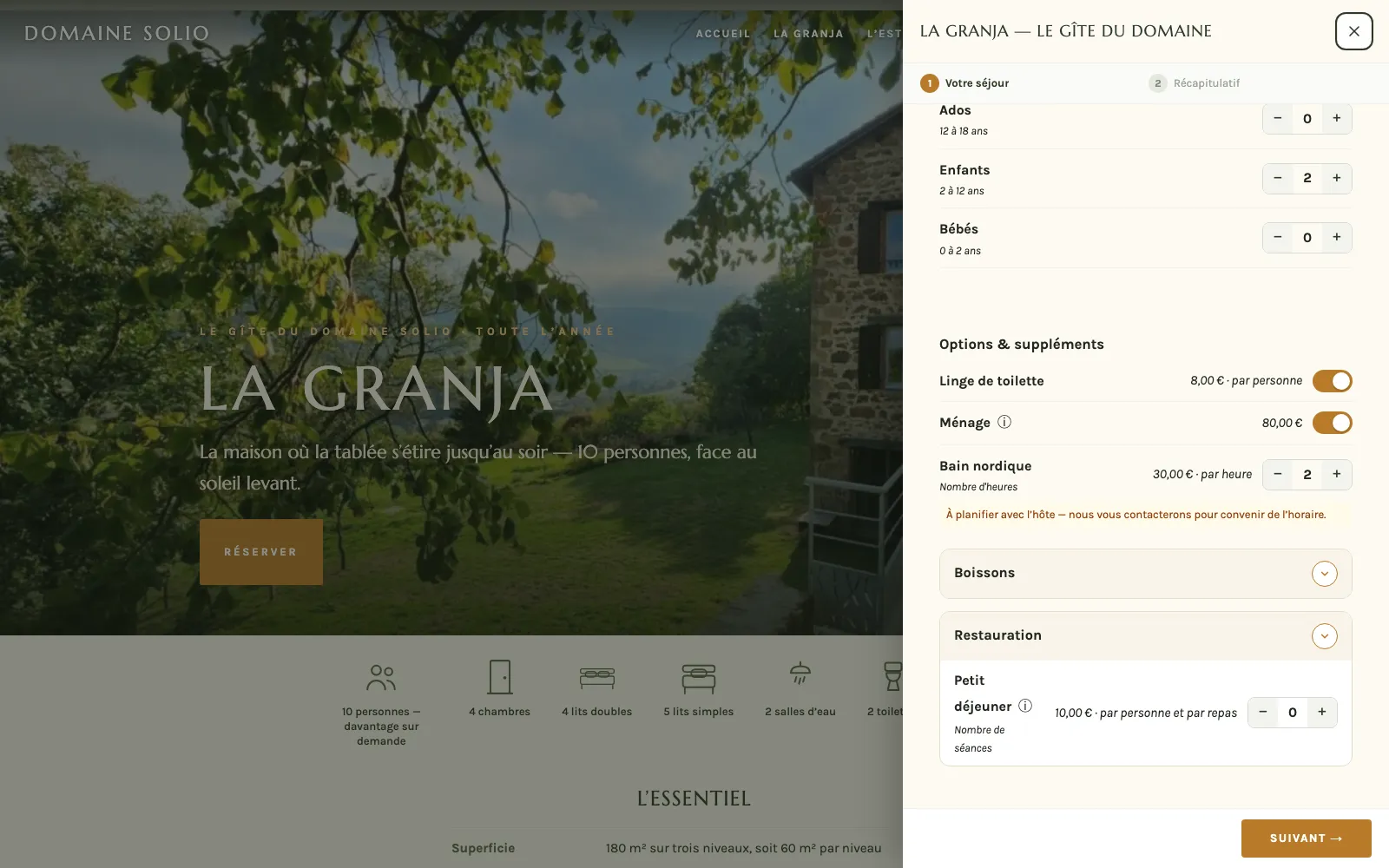Decrease the Bébés count
The image size is (1389, 868).
pos(1278,237)
